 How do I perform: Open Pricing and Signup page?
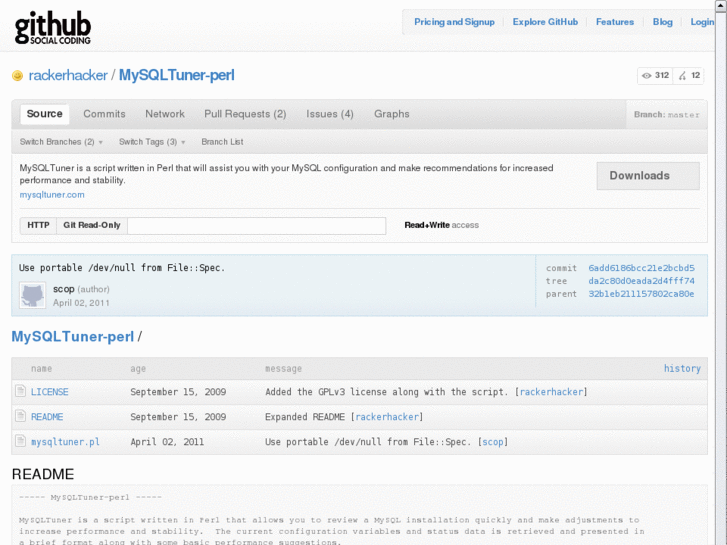tap(454, 22)
